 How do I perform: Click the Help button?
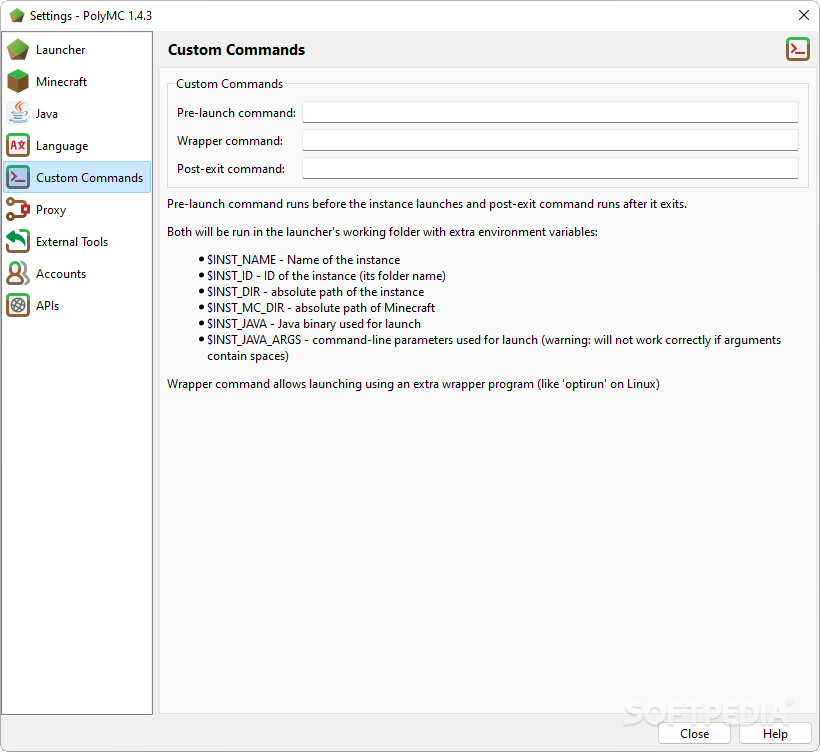tap(775, 734)
